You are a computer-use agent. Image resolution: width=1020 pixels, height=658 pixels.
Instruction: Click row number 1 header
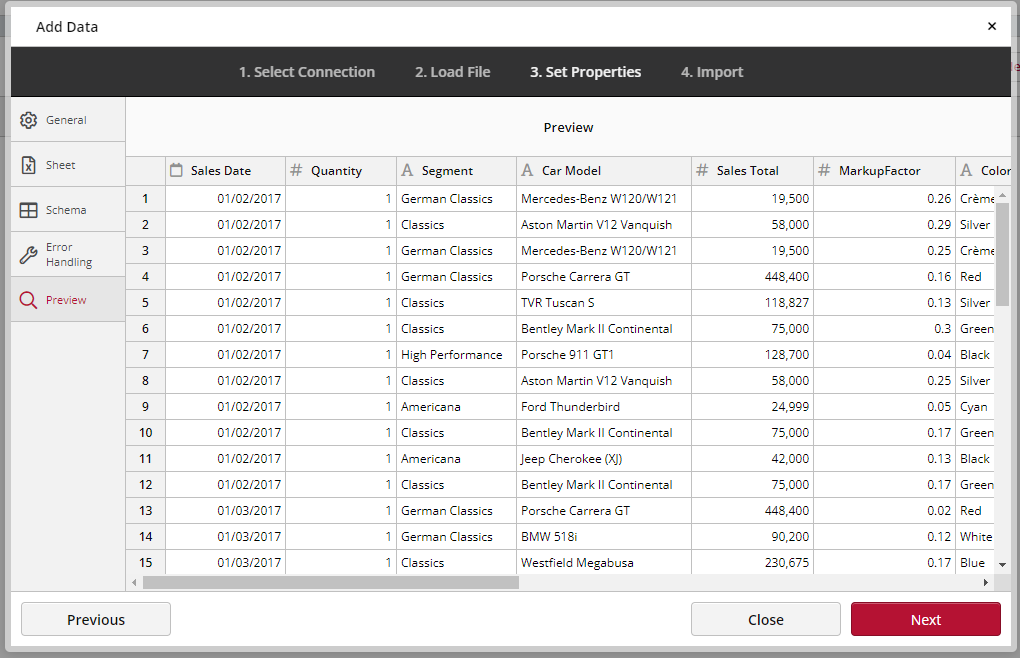click(145, 198)
